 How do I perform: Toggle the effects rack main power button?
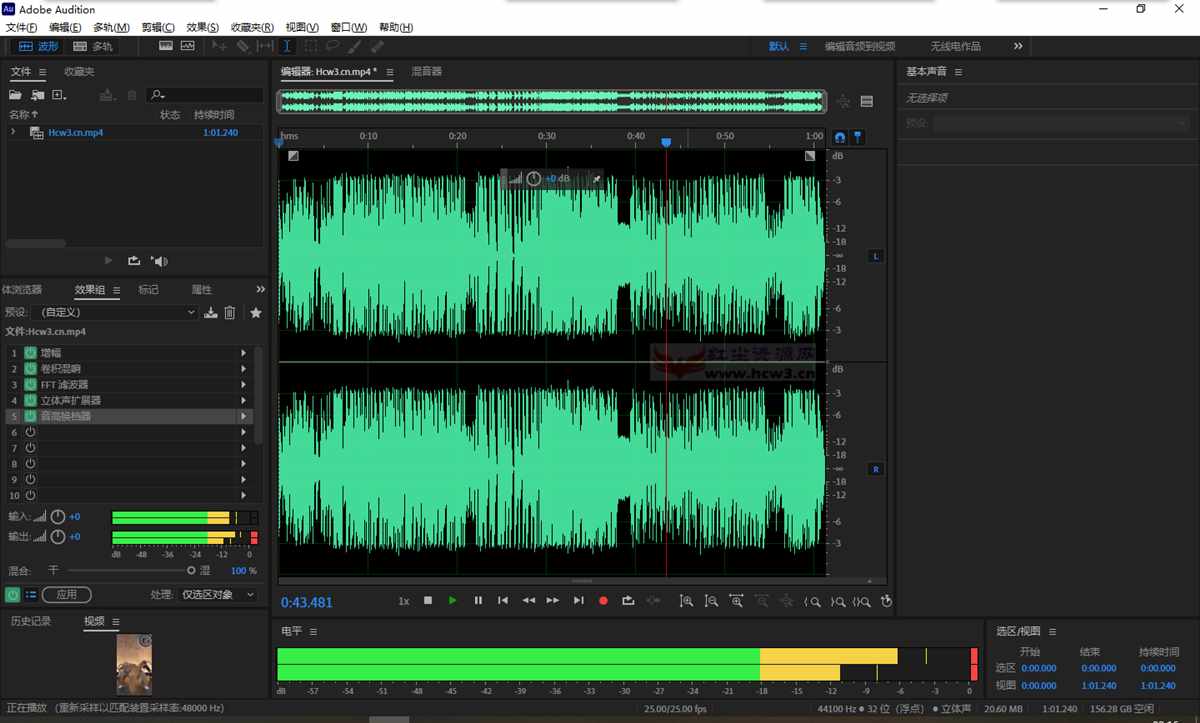click(x=12, y=595)
